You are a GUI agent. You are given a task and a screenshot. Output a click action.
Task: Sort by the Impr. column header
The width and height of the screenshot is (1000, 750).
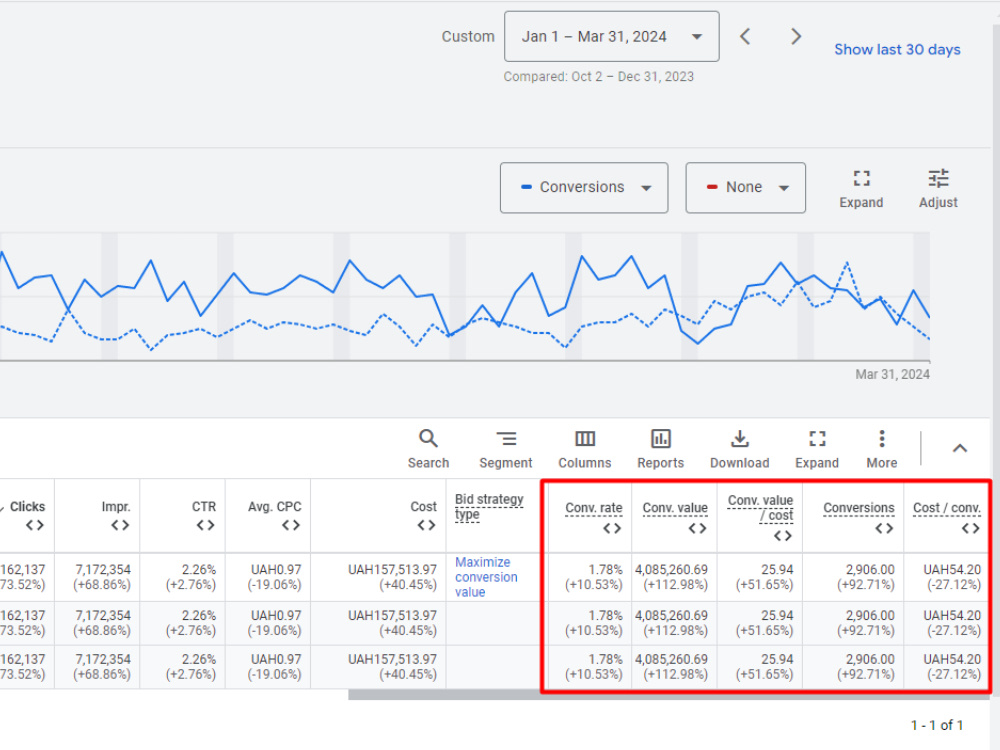(115, 506)
